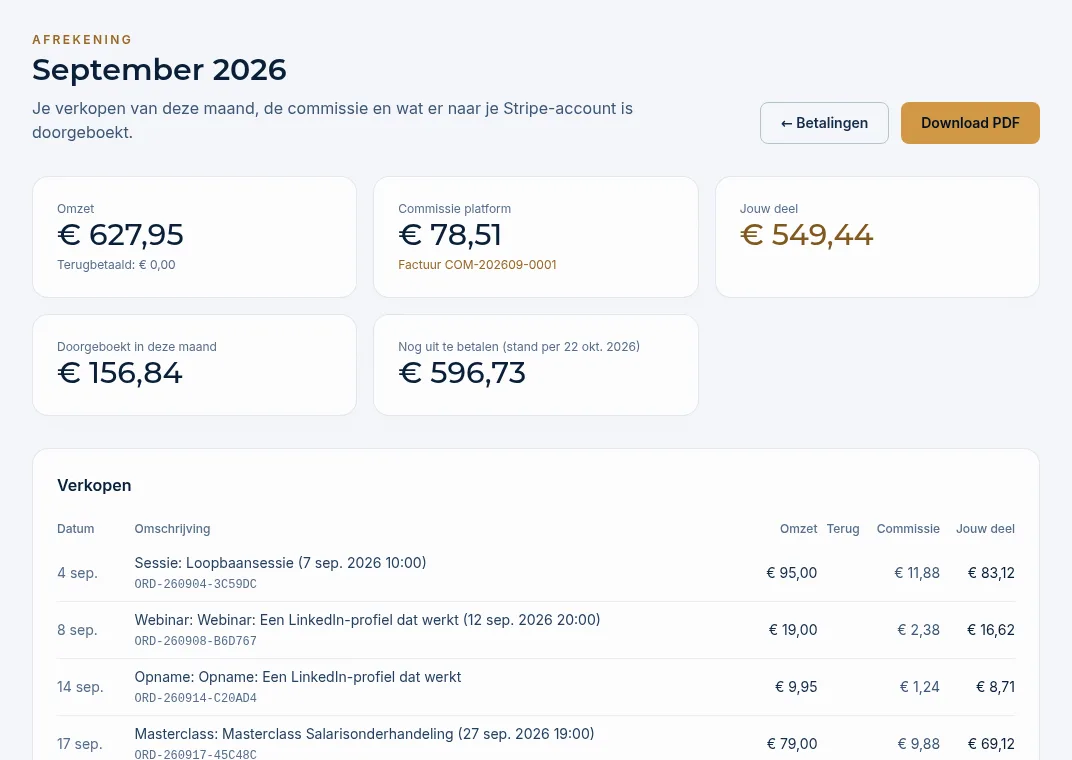Viewport: 1072px width, 760px height.
Task: Click the Jouw deel amount card
Action: [877, 237]
